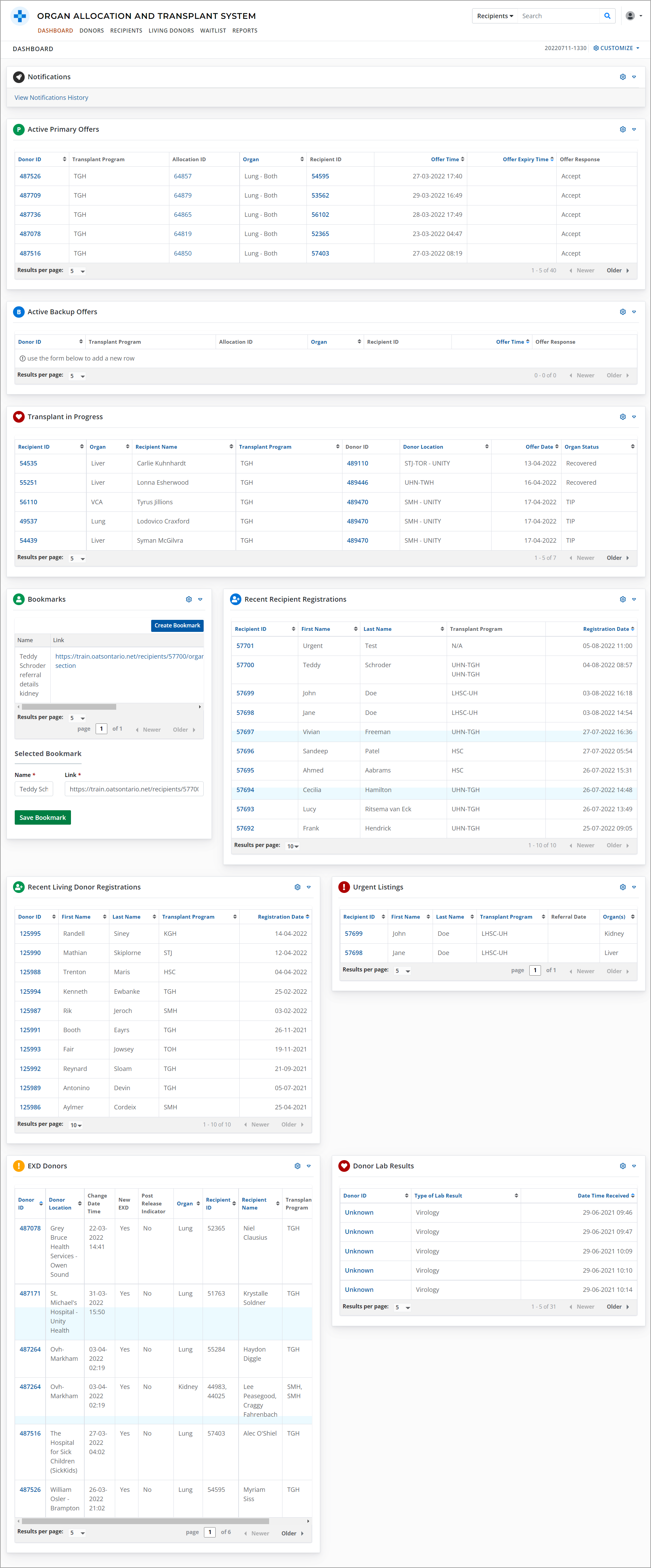Open the Customize dashboard dropdown
Screen dimensions: 651x1568
click(x=616, y=48)
